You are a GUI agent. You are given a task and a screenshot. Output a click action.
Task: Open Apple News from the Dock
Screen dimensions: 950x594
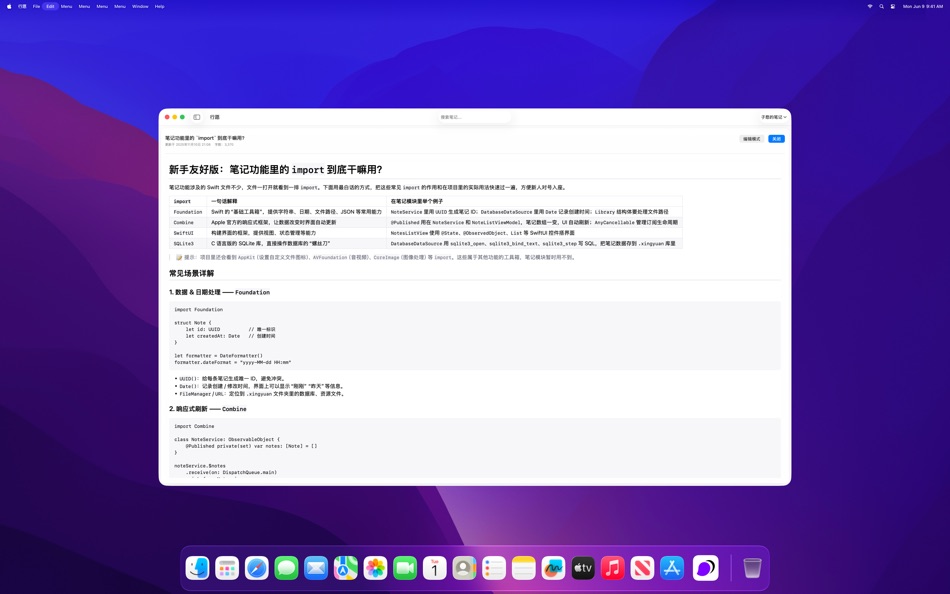(x=641, y=568)
